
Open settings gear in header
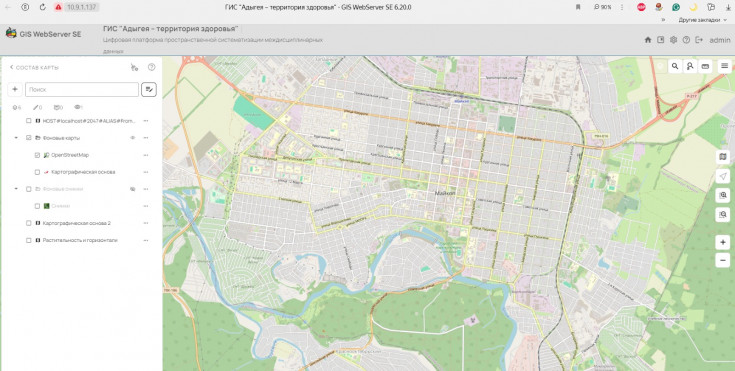pyautogui.click(x=674, y=40)
